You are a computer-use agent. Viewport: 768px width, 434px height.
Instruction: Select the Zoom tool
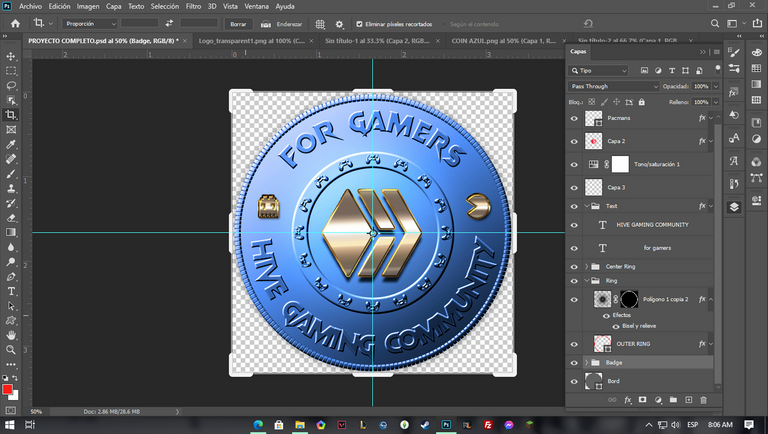click(11, 350)
